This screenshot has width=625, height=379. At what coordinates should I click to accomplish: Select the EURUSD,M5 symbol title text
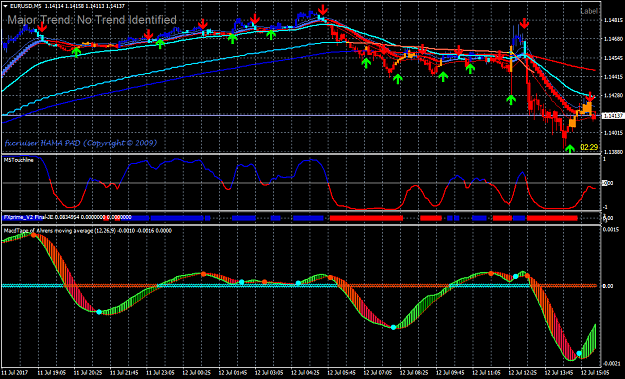(x=26, y=6)
